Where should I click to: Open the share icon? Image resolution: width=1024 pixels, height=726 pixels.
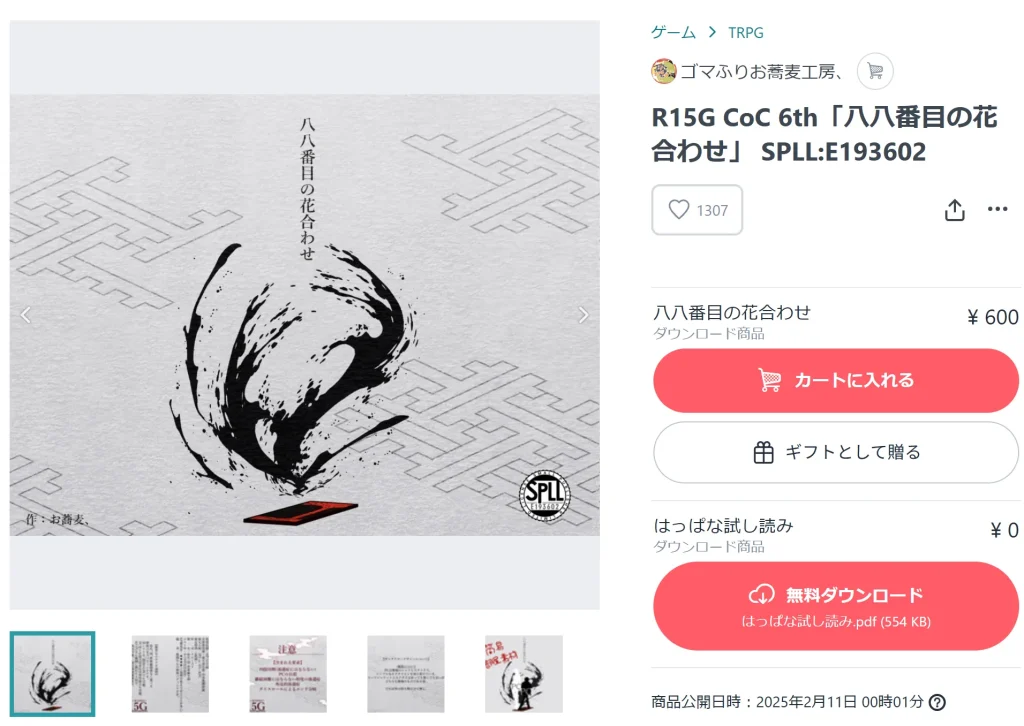click(x=954, y=210)
